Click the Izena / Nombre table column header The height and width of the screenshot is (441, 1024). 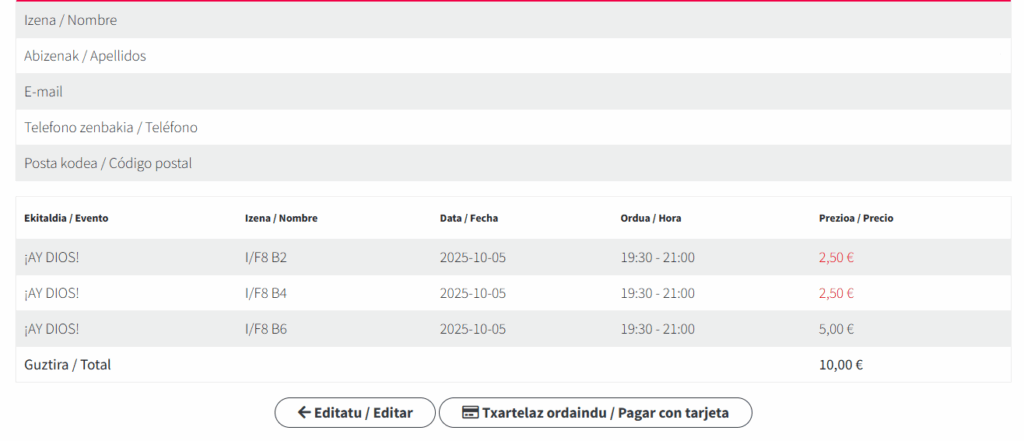(x=281, y=218)
